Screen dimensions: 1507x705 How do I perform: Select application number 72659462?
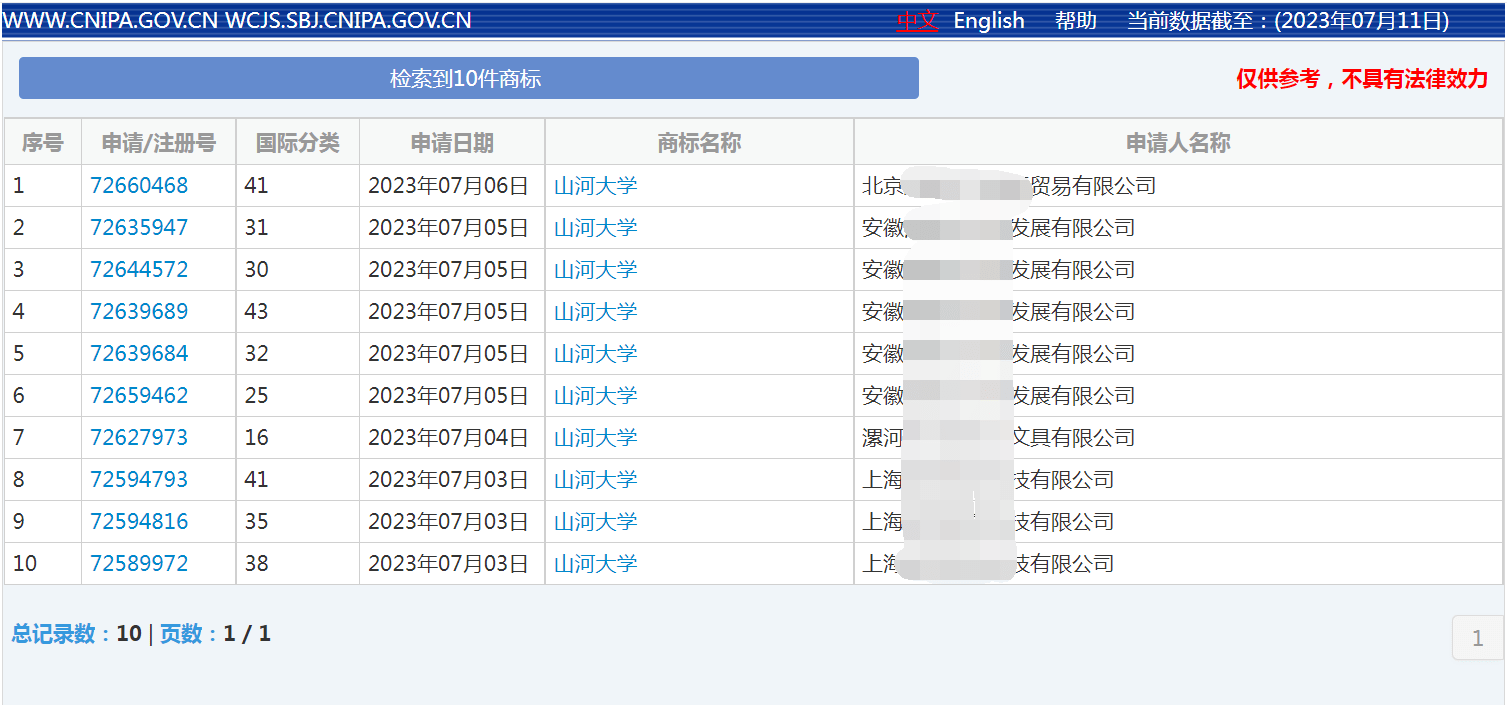click(x=139, y=396)
